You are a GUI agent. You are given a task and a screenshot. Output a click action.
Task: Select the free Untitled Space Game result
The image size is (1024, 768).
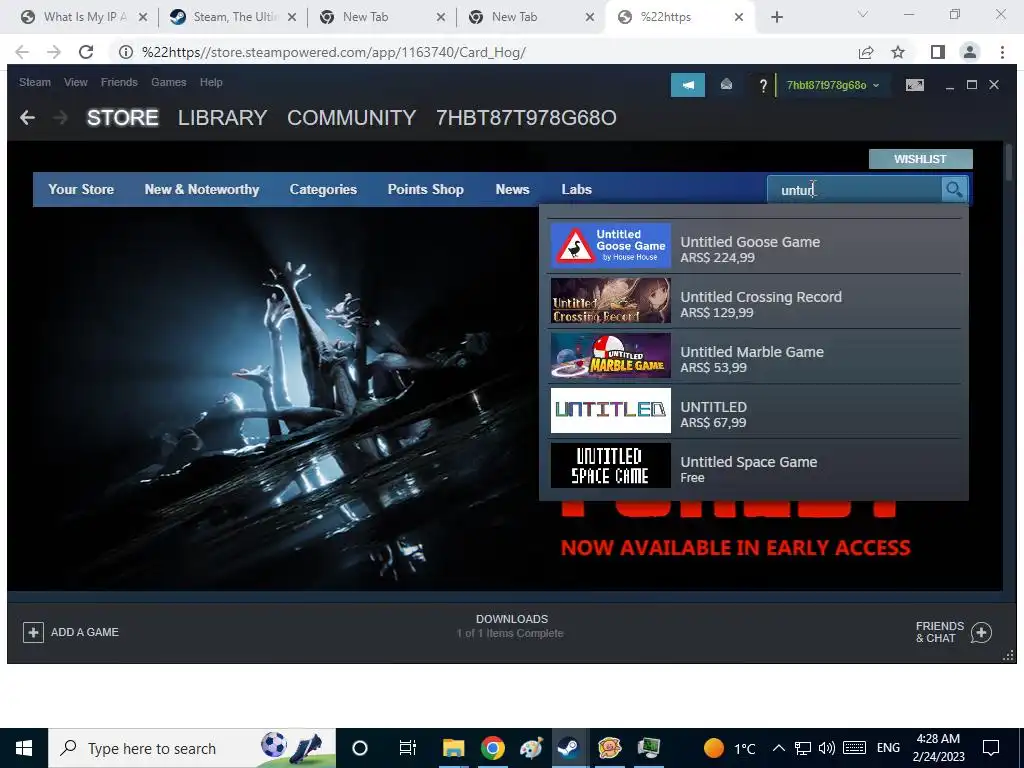click(x=755, y=466)
